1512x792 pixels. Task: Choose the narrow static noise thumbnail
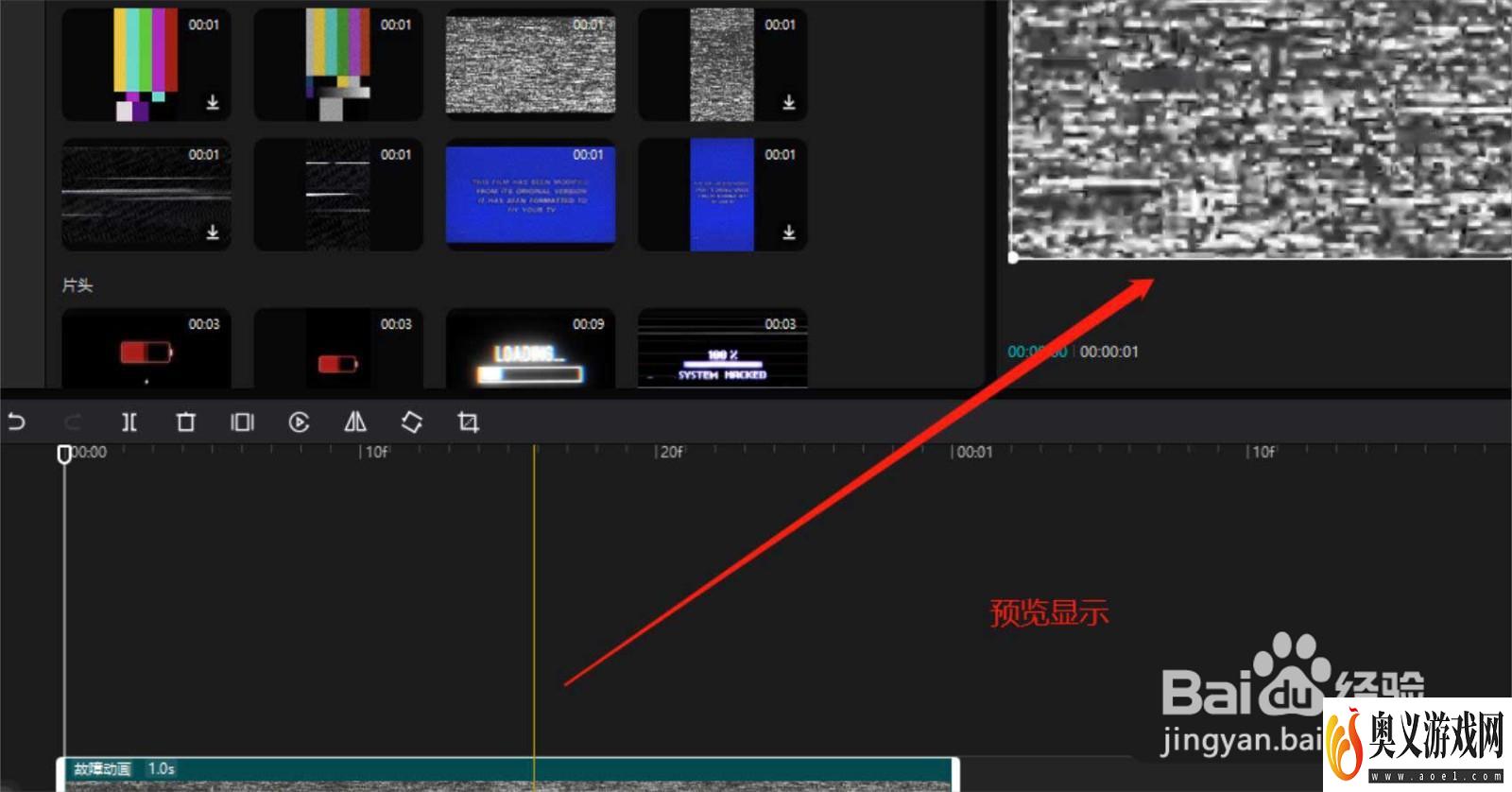pos(723,64)
